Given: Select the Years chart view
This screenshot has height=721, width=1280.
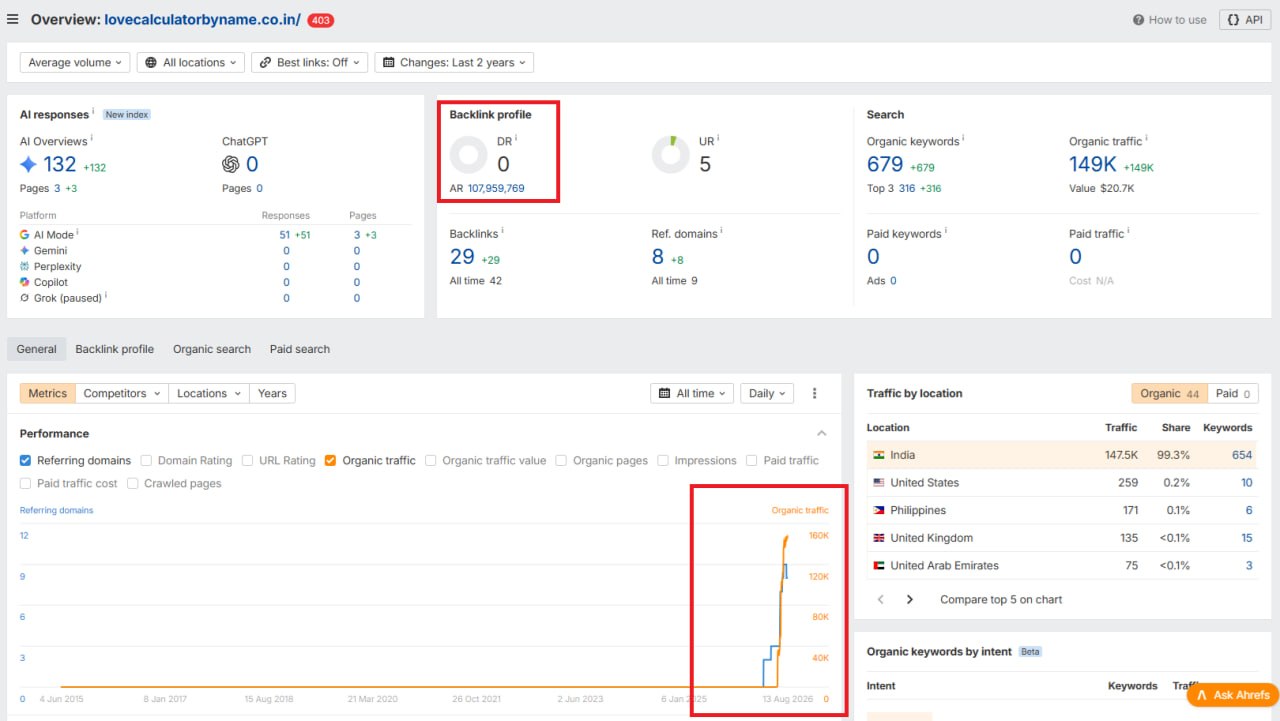Looking at the screenshot, I should tap(272, 394).
